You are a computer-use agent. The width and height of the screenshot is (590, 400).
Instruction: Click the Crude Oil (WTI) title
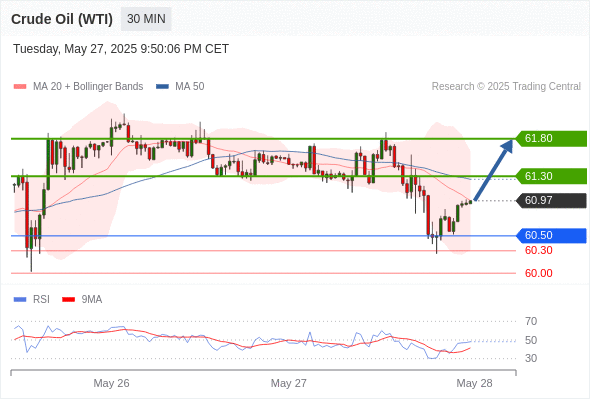62,19
